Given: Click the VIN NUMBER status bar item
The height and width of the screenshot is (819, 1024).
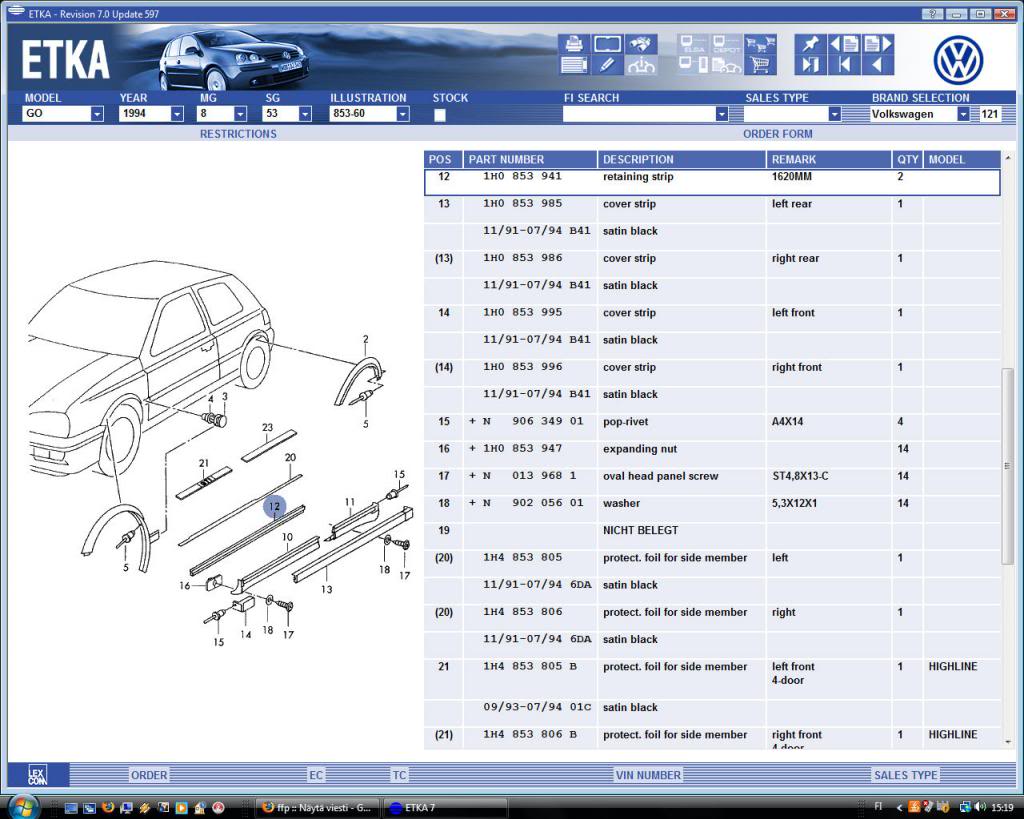Looking at the screenshot, I should [x=648, y=775].
